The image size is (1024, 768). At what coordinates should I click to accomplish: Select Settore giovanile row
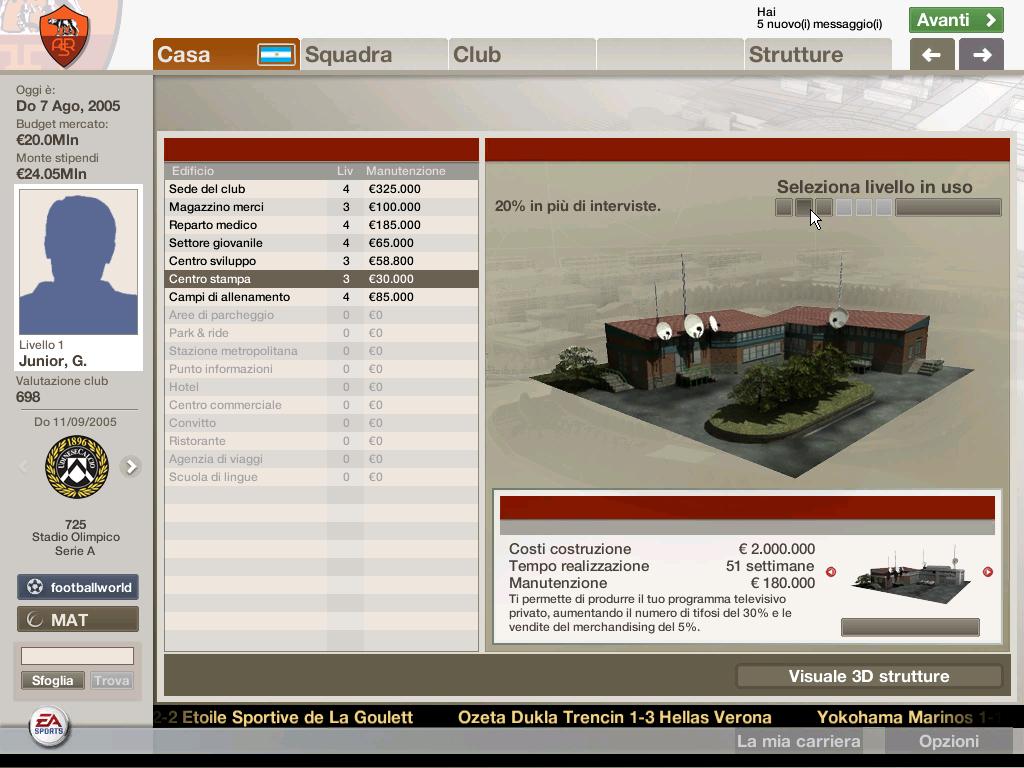(321, 243)
